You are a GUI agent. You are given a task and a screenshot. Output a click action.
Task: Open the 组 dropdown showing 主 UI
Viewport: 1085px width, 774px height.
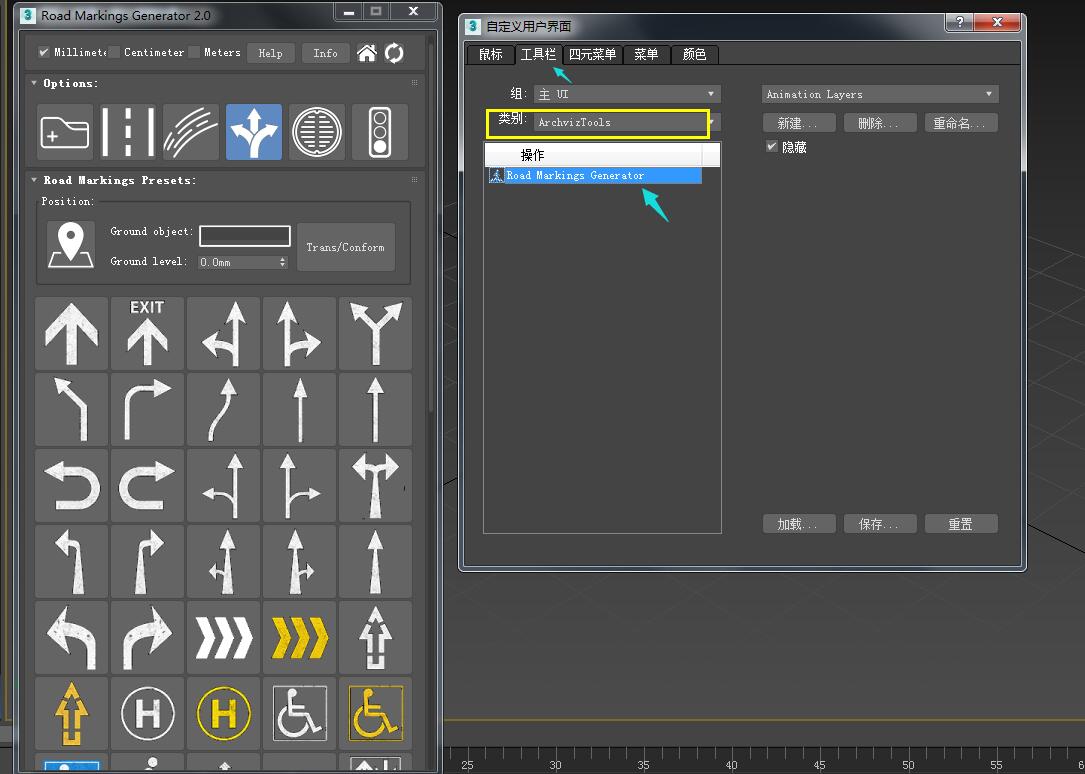(625, 94)
